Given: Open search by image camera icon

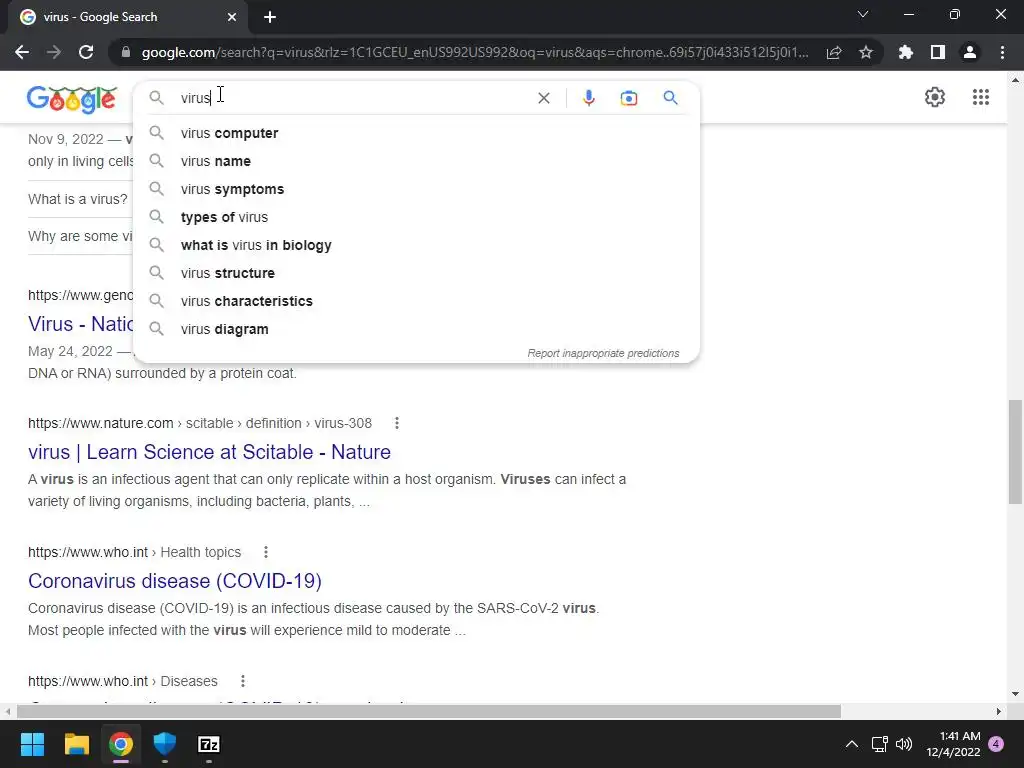Looking at the screenshot, I should click(628, 98).
